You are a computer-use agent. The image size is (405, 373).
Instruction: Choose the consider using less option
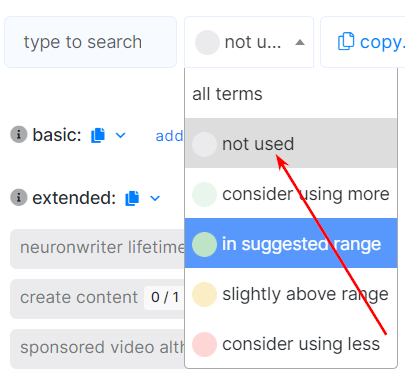point(291,343)
